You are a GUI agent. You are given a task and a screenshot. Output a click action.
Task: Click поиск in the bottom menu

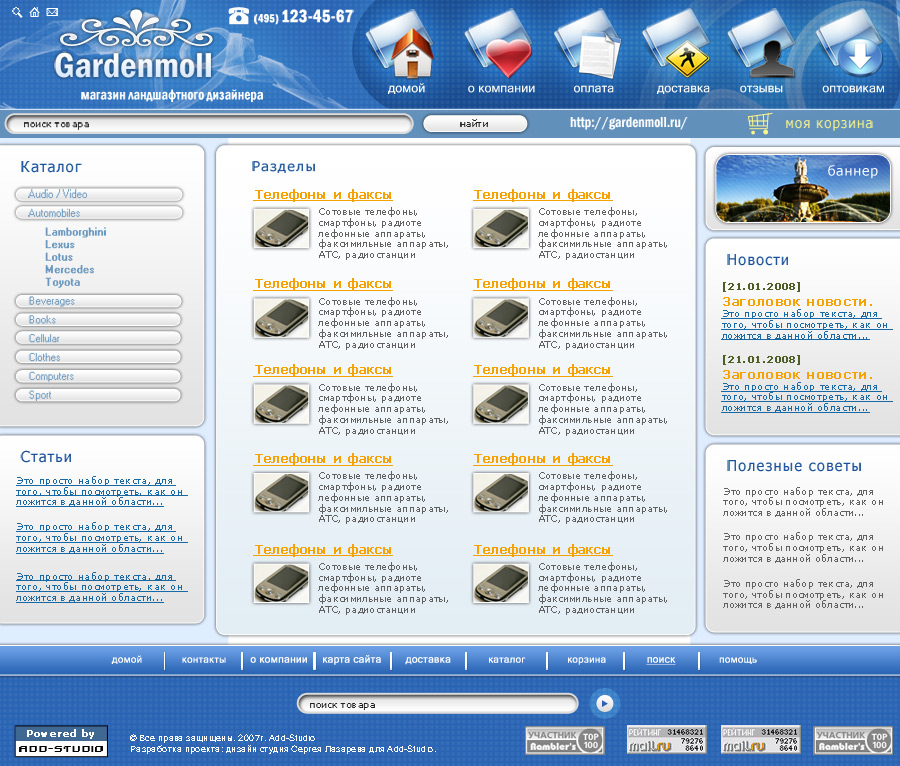point(661,660)
